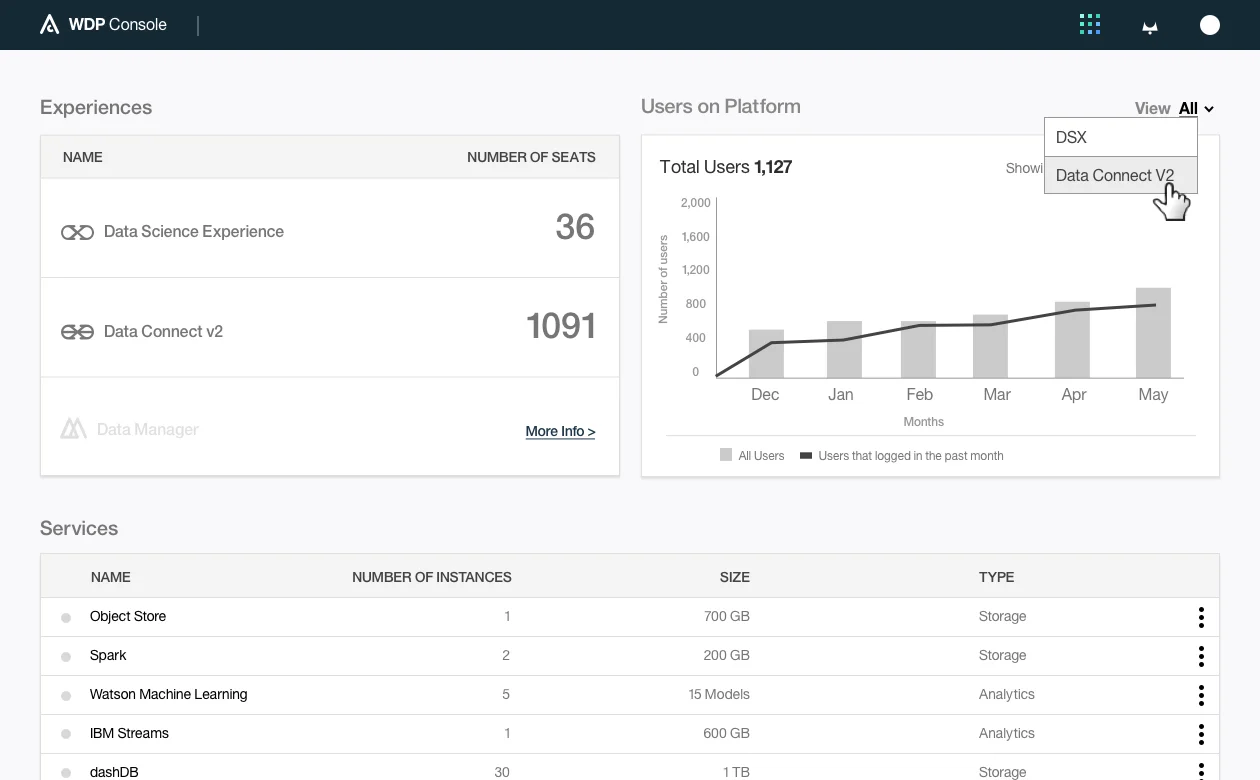The image size is (1260, 780).
Task: Click the Total Users 1,127 label
Action: (726, 167)
